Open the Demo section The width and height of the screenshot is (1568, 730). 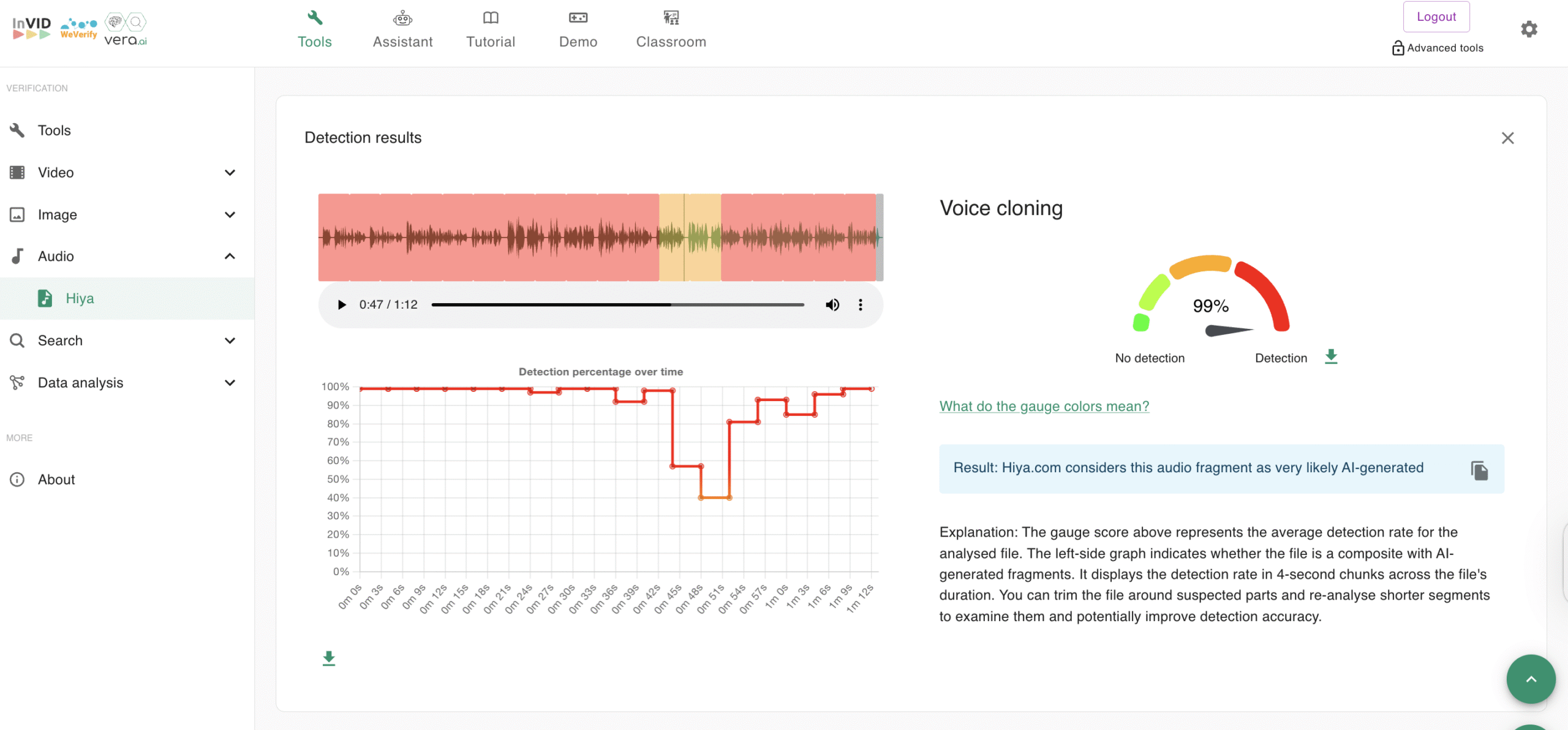pyautogui.click(x=578, y=29)
